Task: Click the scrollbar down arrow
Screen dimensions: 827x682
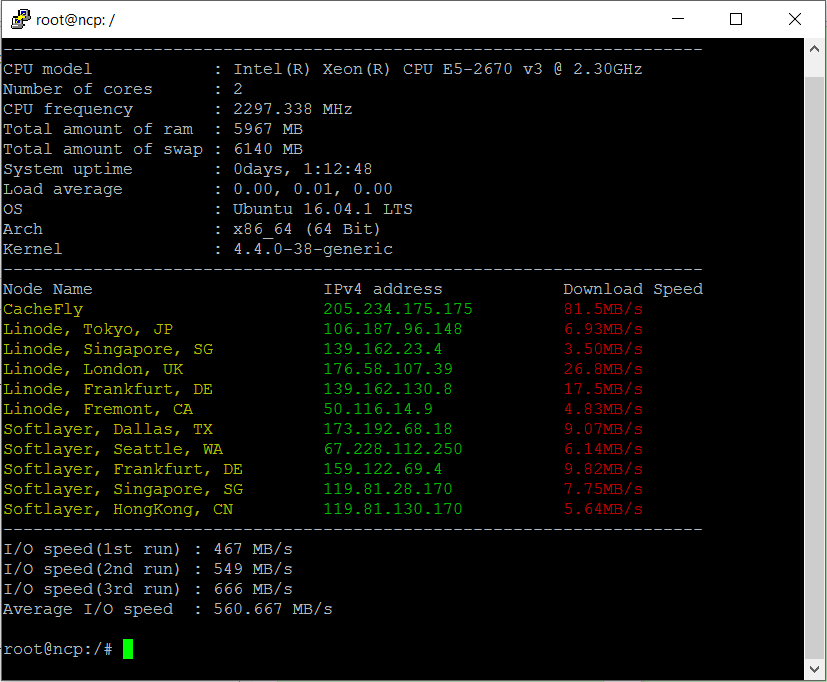Action: [814, 669]
